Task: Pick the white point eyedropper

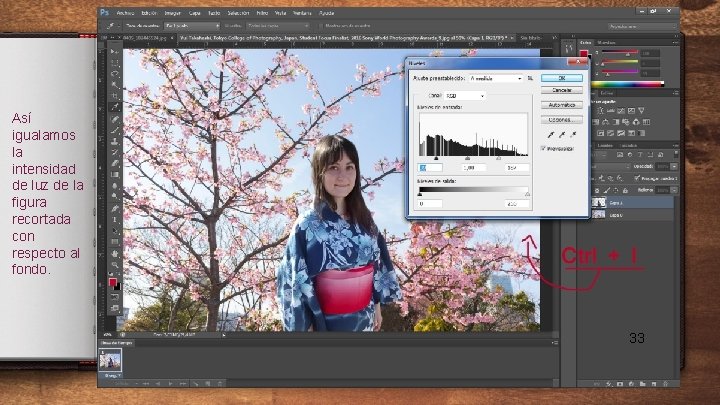Action: [x=573, y=133]
